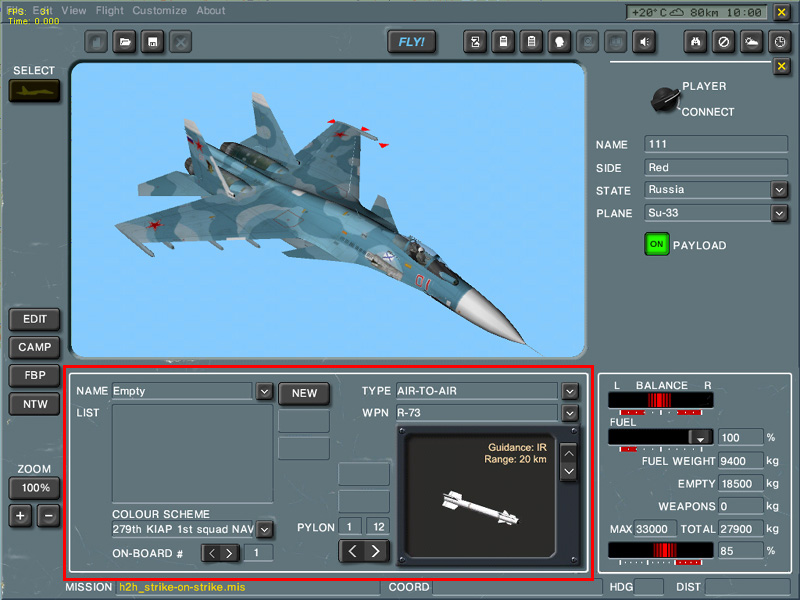The image size is (800, 600).
Task: Click the MAX weight field 33000
Action: 655,529
